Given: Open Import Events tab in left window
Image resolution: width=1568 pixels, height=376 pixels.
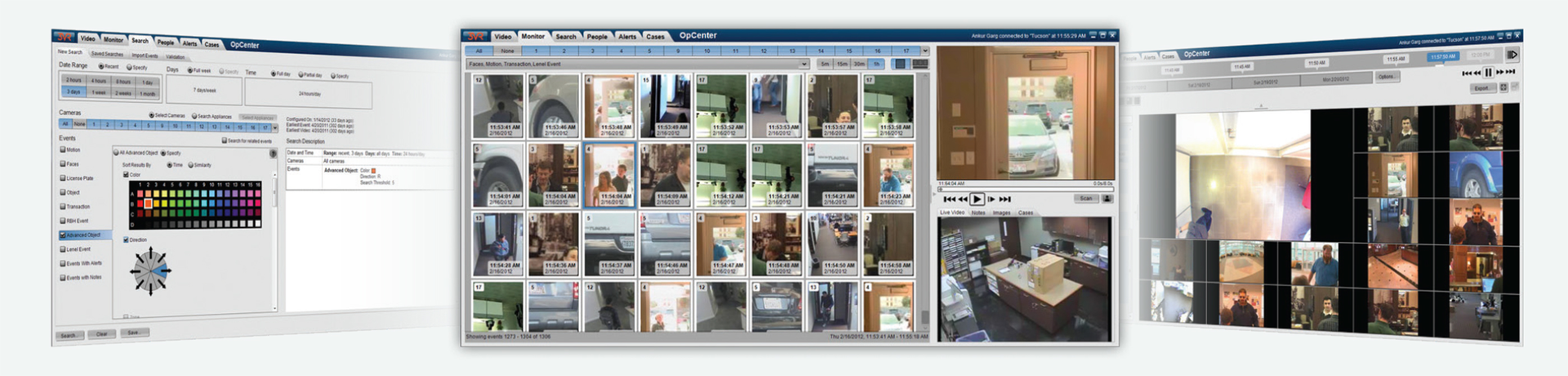Looking at the screenshot, I should click(x=145, y=56).
